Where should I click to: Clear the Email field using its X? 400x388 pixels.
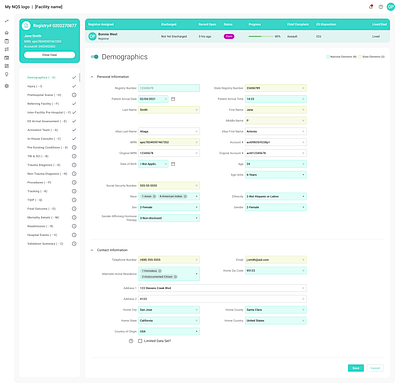[303, 260]
